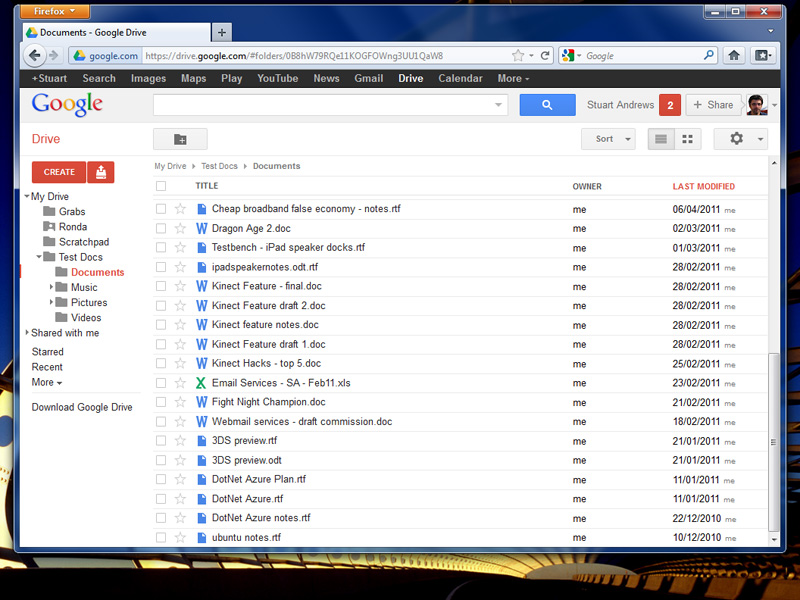Star the Dragon Age 2.doc file
The width and height of the screenshot is (800, 600).
click(x=180, y=228)
